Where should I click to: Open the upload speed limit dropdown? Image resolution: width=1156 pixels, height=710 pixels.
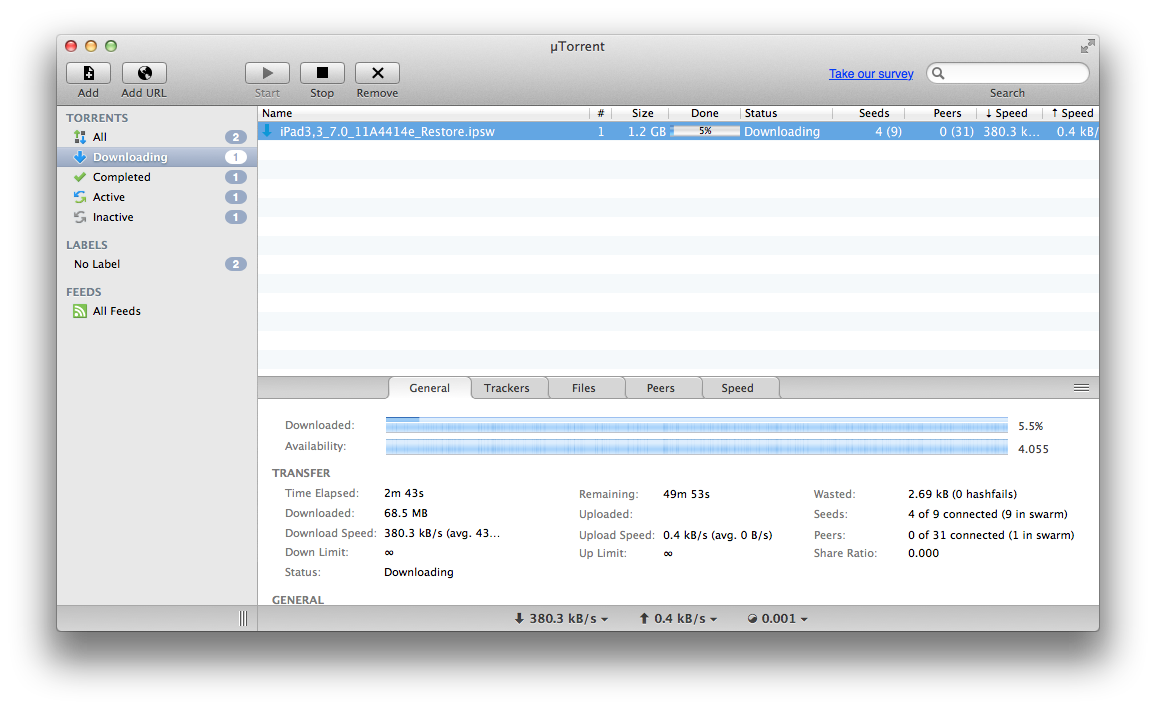(x=678, y=619)
